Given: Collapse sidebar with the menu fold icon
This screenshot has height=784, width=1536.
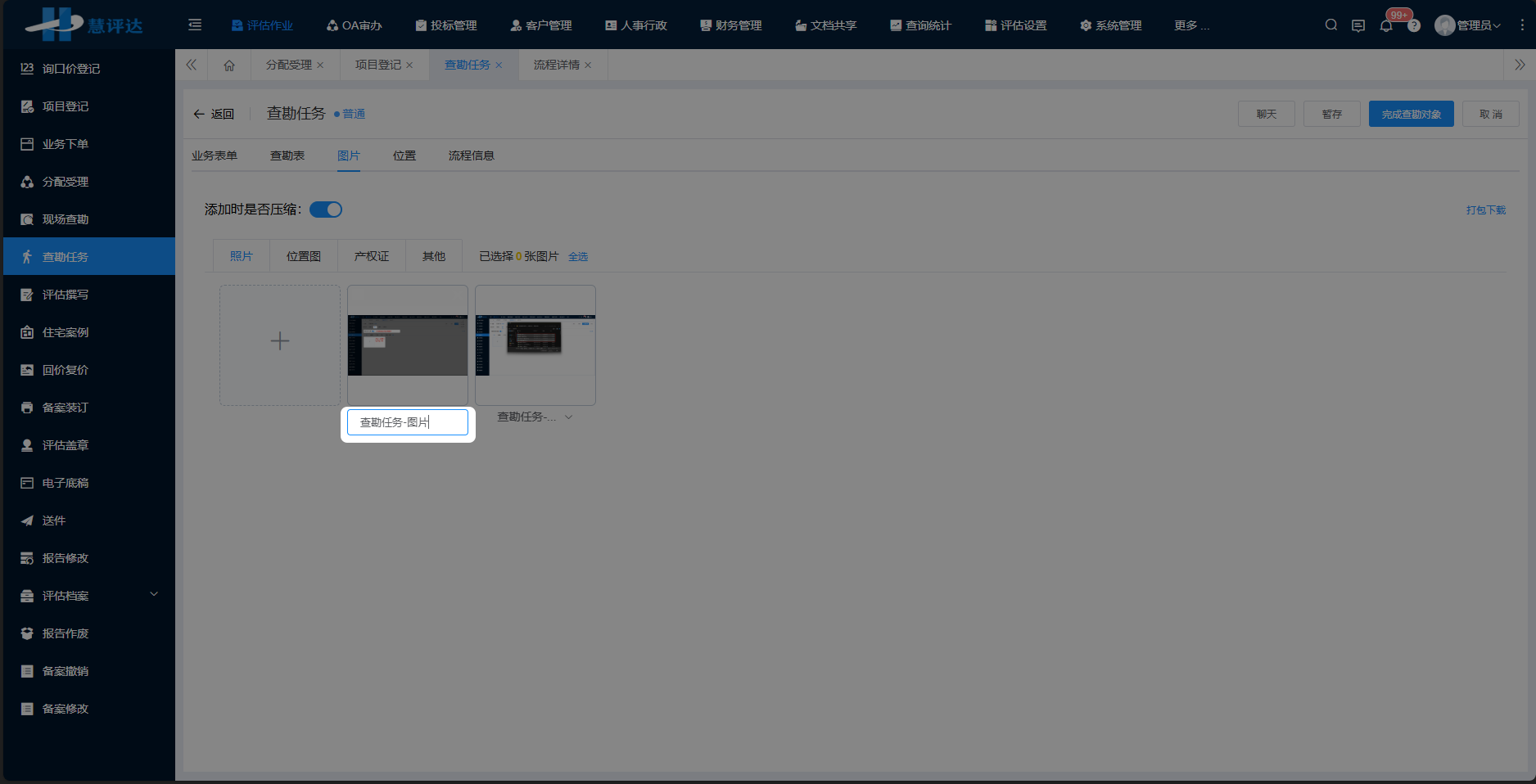Looking at the screenshot, I should point(195,25).
